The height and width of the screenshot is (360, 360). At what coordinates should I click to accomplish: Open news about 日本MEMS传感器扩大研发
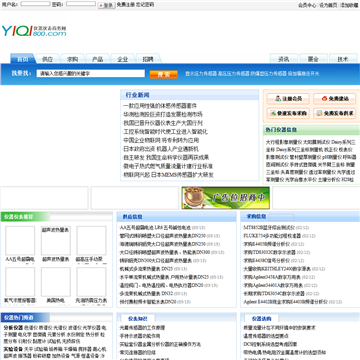(168, 175)
